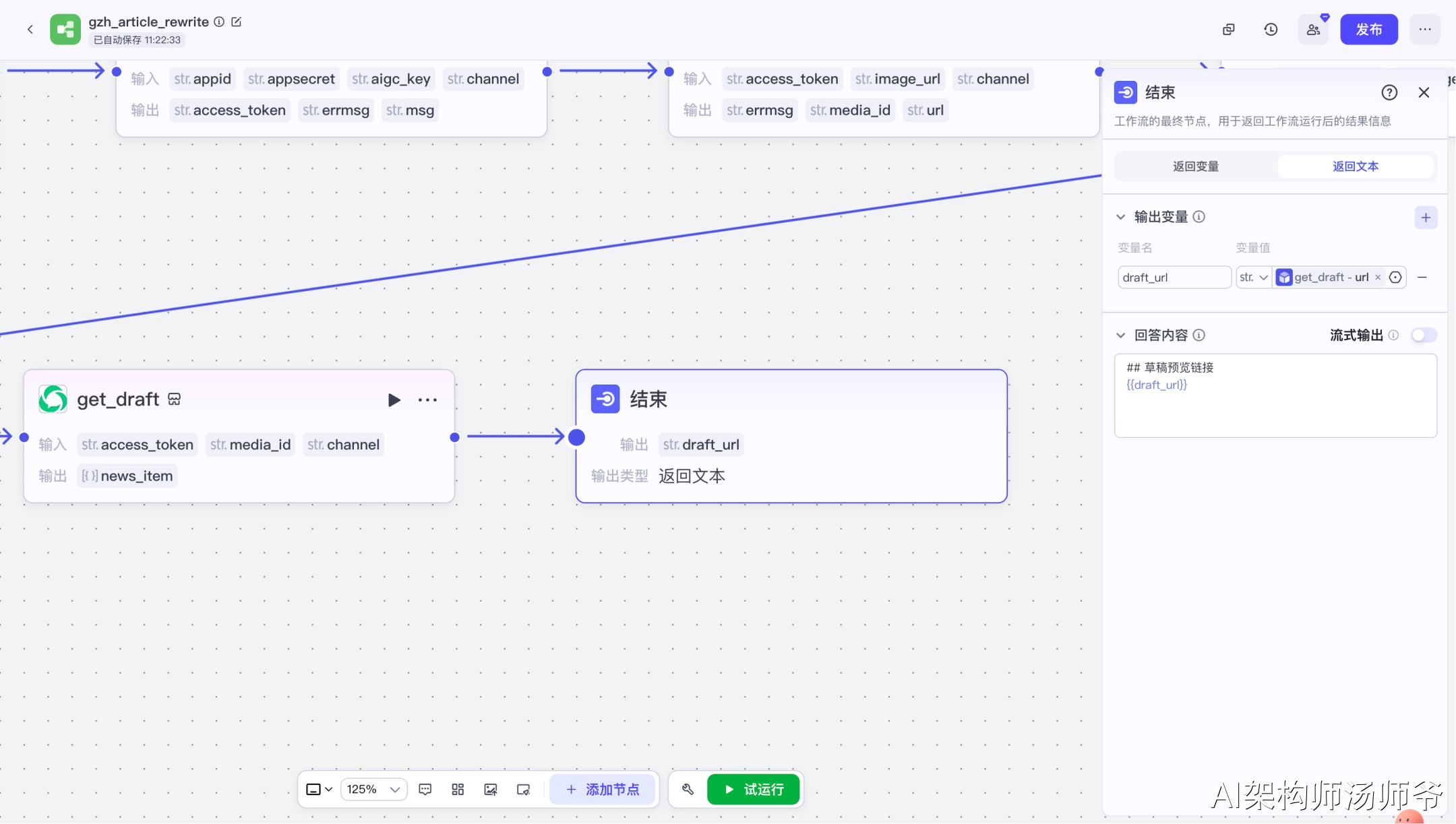
Task: Click the edit workflow name pencil icon
Action: (237, 22)
